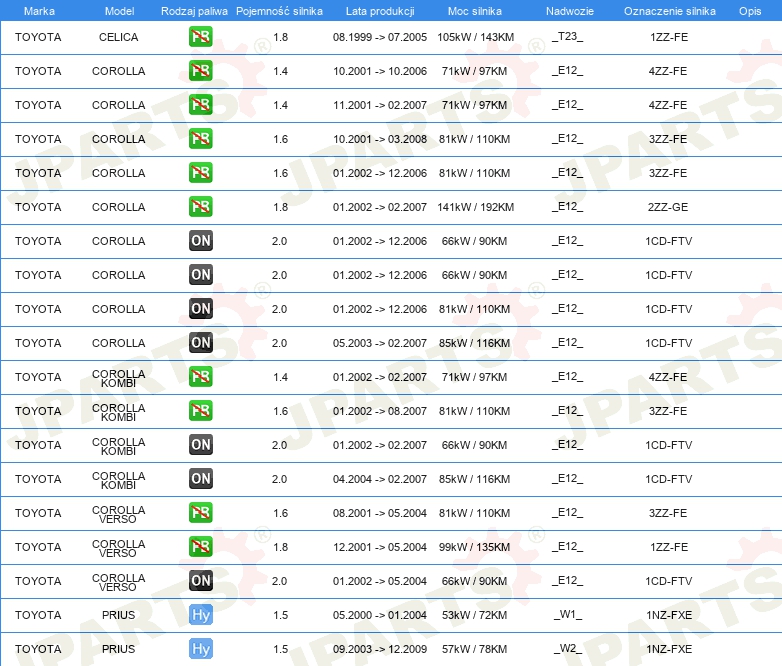Click the petrol icon in the Corolla Kombi 1.4 row
Image resolution: width=782 pixels, height=666 pixels.
200,377
